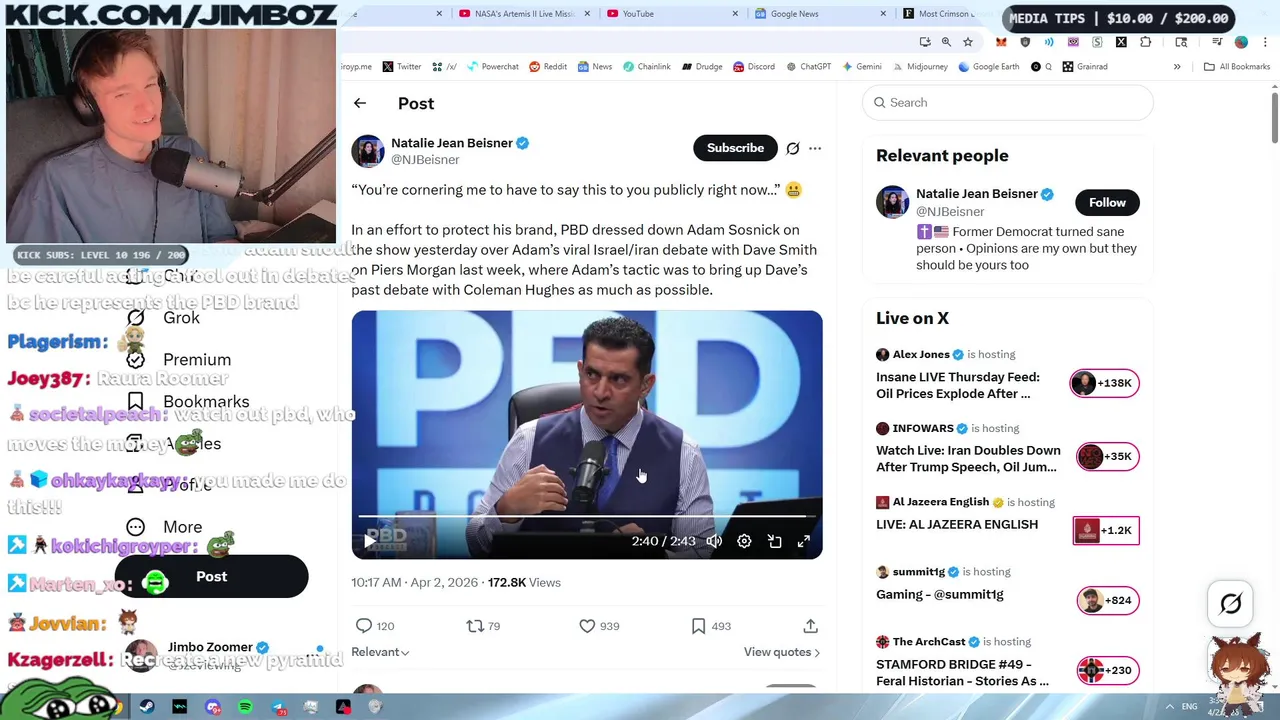Viewport: 1280px width, 720px height.
Task: Open video settings gear icon
Action: point(744,541)
